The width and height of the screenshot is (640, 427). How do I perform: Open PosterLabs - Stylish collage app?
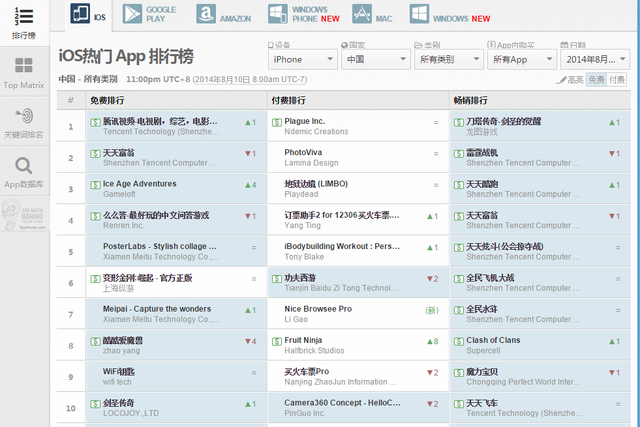160,246
